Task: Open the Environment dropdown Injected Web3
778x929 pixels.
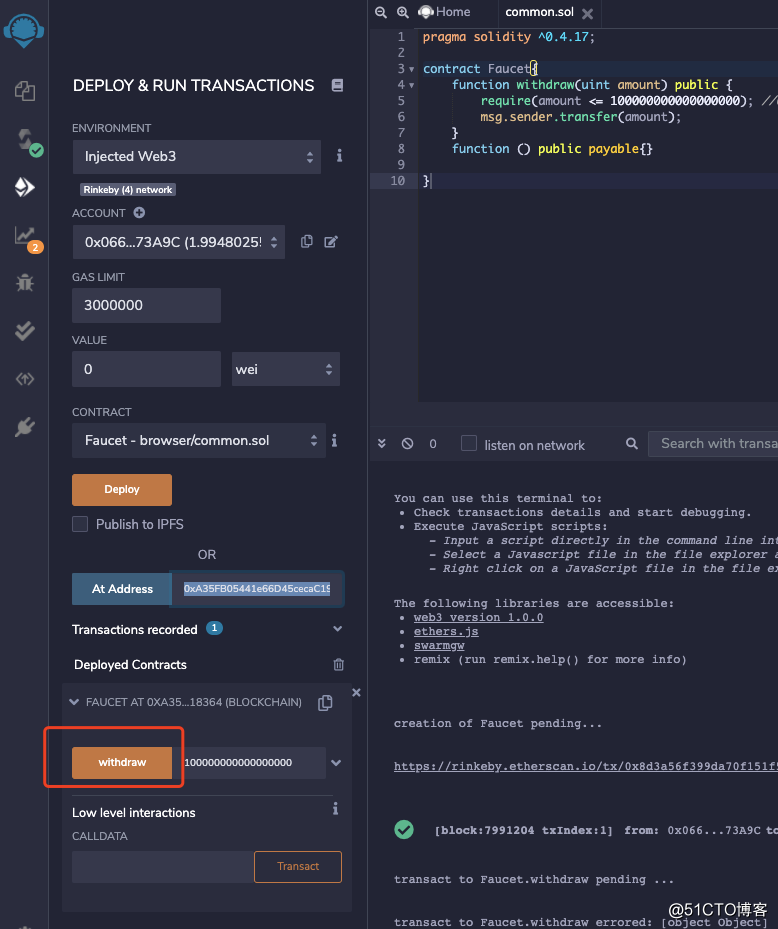Action: pos(197,157)
